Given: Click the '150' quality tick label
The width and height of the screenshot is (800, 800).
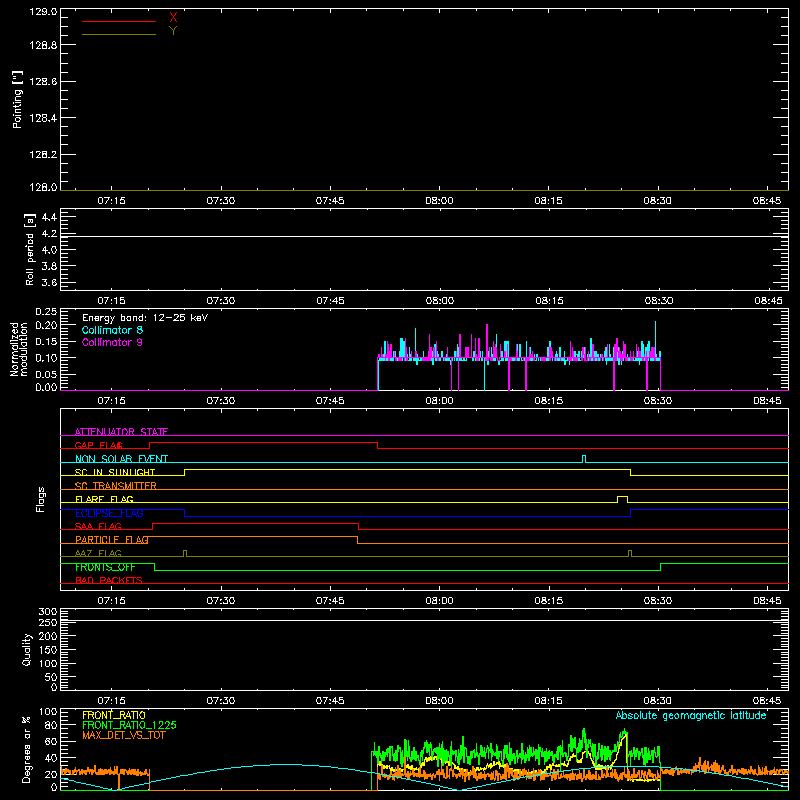Looking at the screenshot, I should point(47,650).
